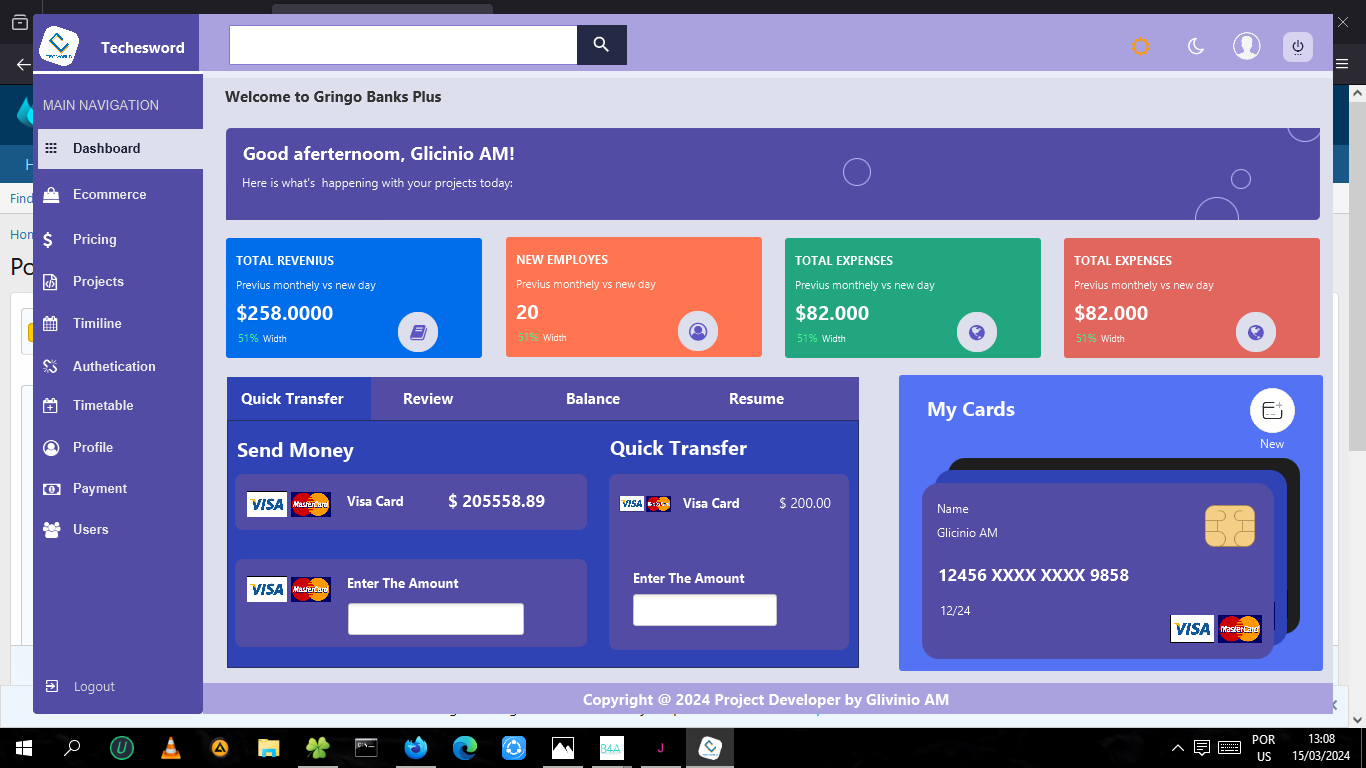Switch to light mode with sun icon
1366x768 pixels.
1141,46
